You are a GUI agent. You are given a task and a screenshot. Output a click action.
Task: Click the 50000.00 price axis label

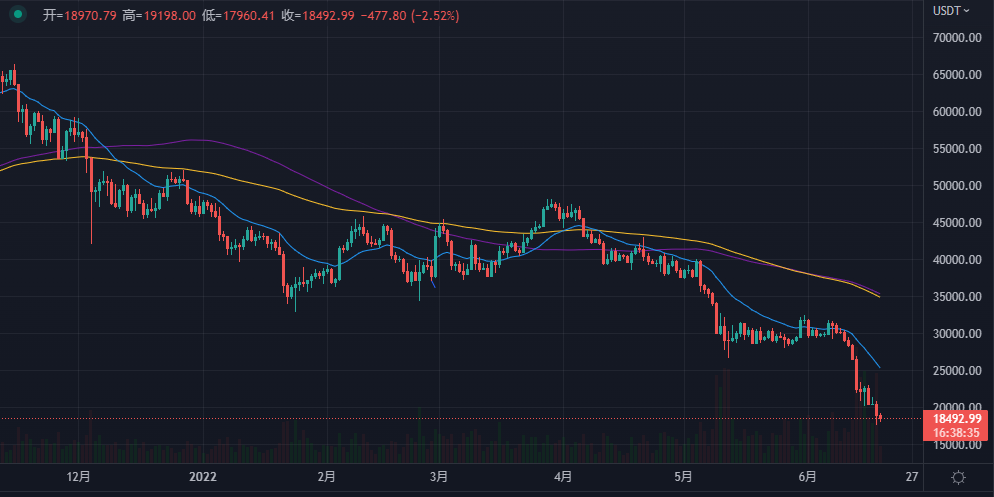pyautogui.click(x=957, y=186)
